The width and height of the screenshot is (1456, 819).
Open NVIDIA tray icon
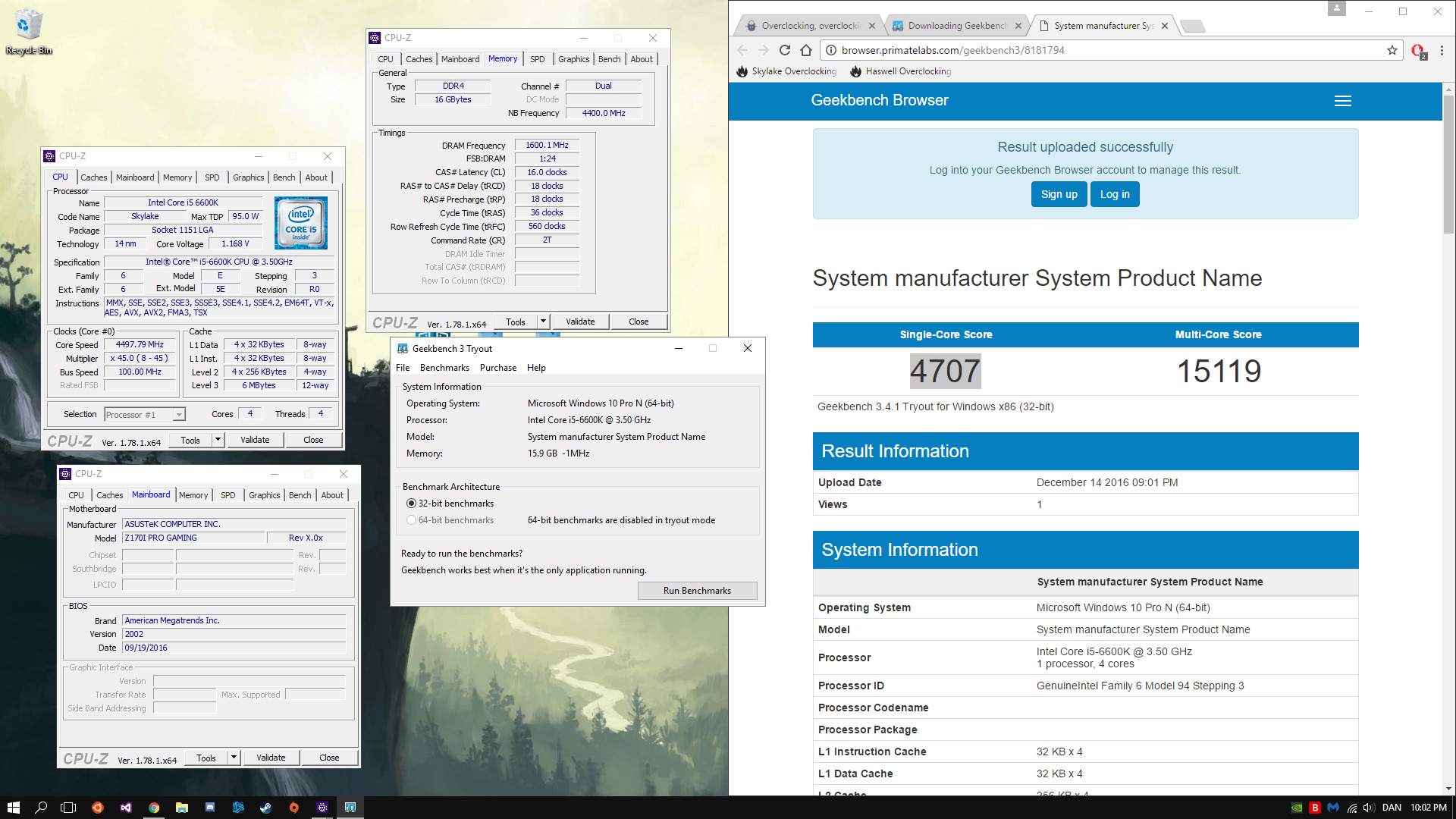click(x=1297, y=808)
